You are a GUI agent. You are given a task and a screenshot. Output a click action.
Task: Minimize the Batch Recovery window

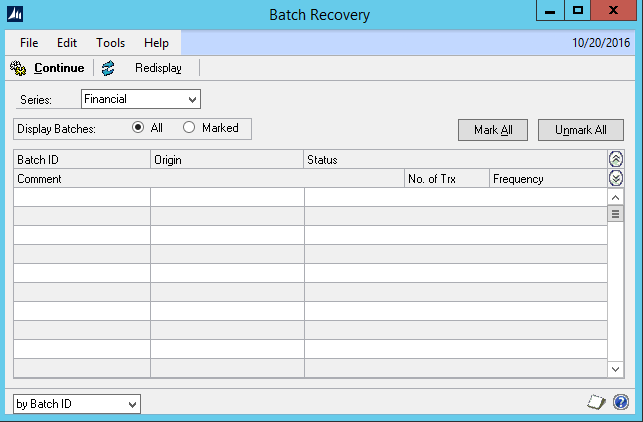point(550,11)
